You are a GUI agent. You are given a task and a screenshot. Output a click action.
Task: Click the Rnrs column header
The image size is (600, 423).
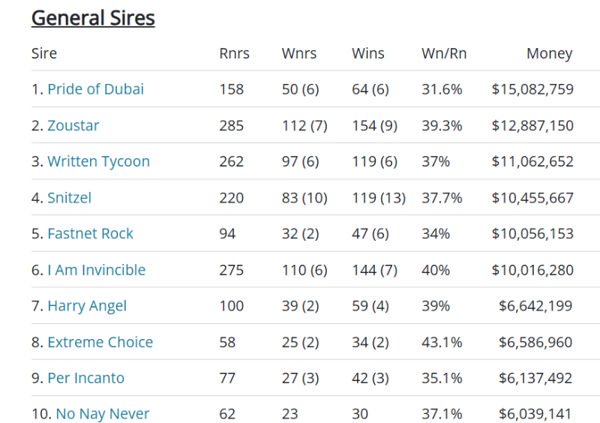tap(235, 54)
